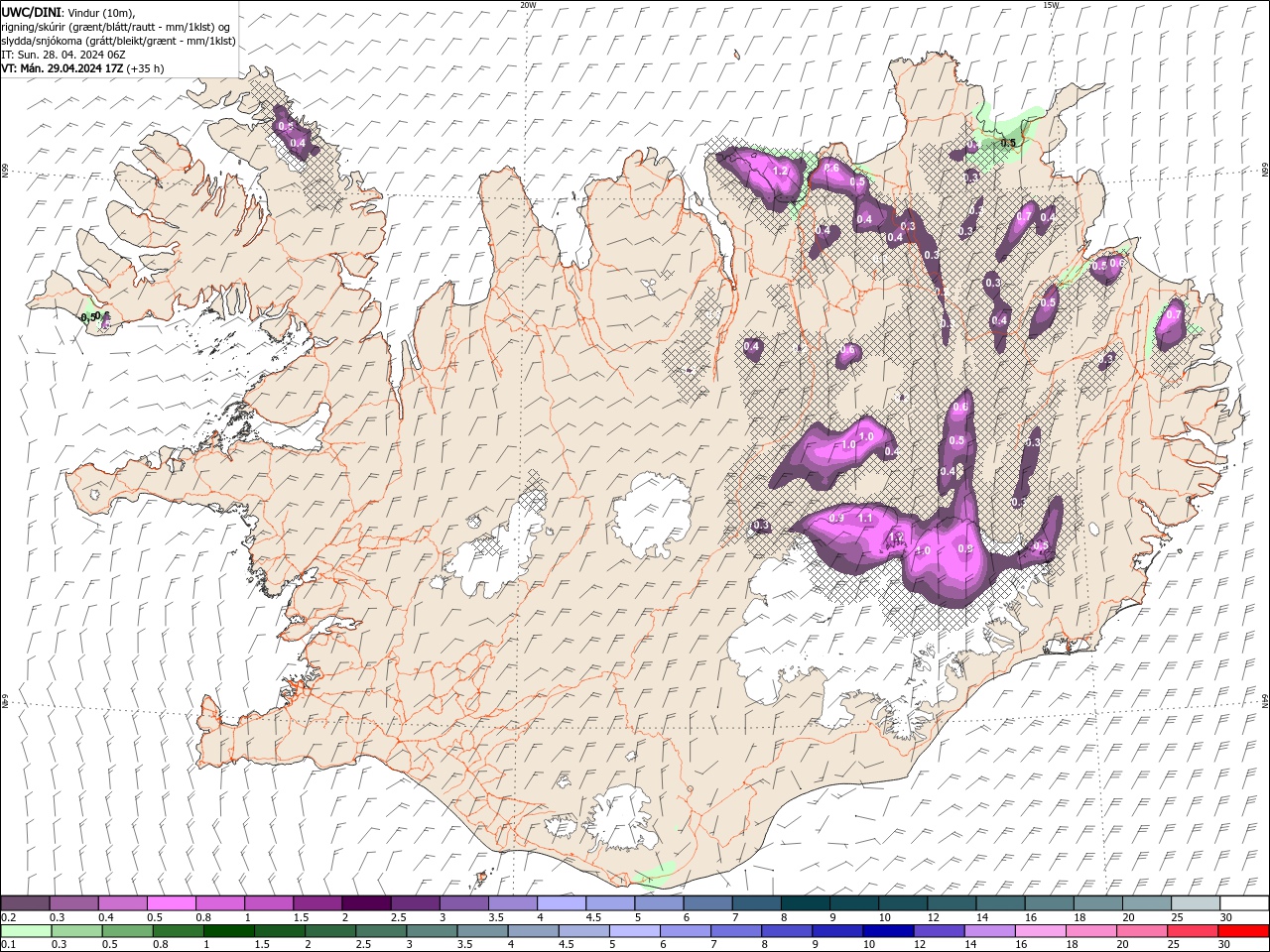1270x952 pixels.
Task: Click the 0.2 swatch in the snow legend row
Action: click(x=25, y=902)
